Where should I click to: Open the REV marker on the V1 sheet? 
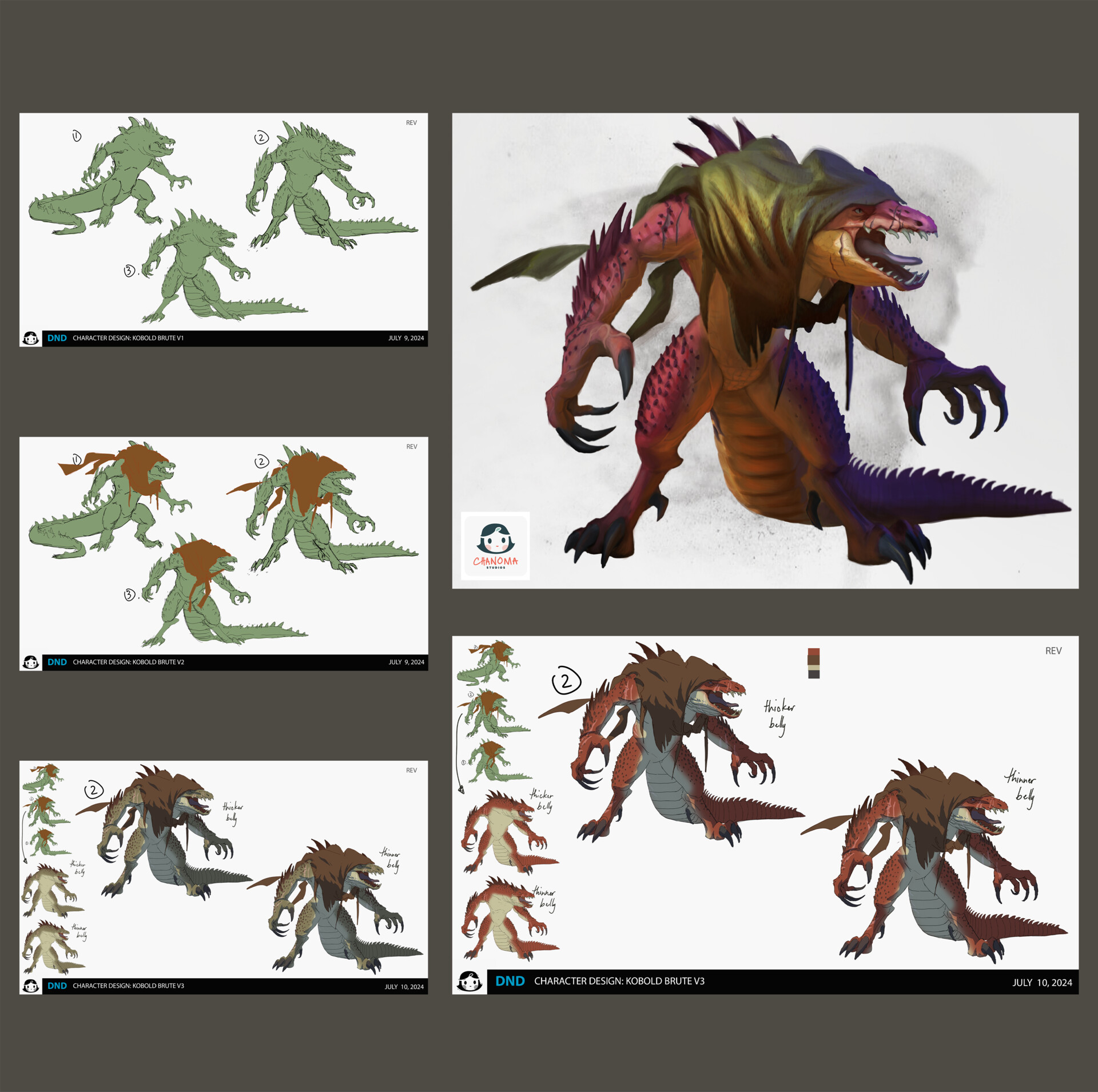pos(412,122)
